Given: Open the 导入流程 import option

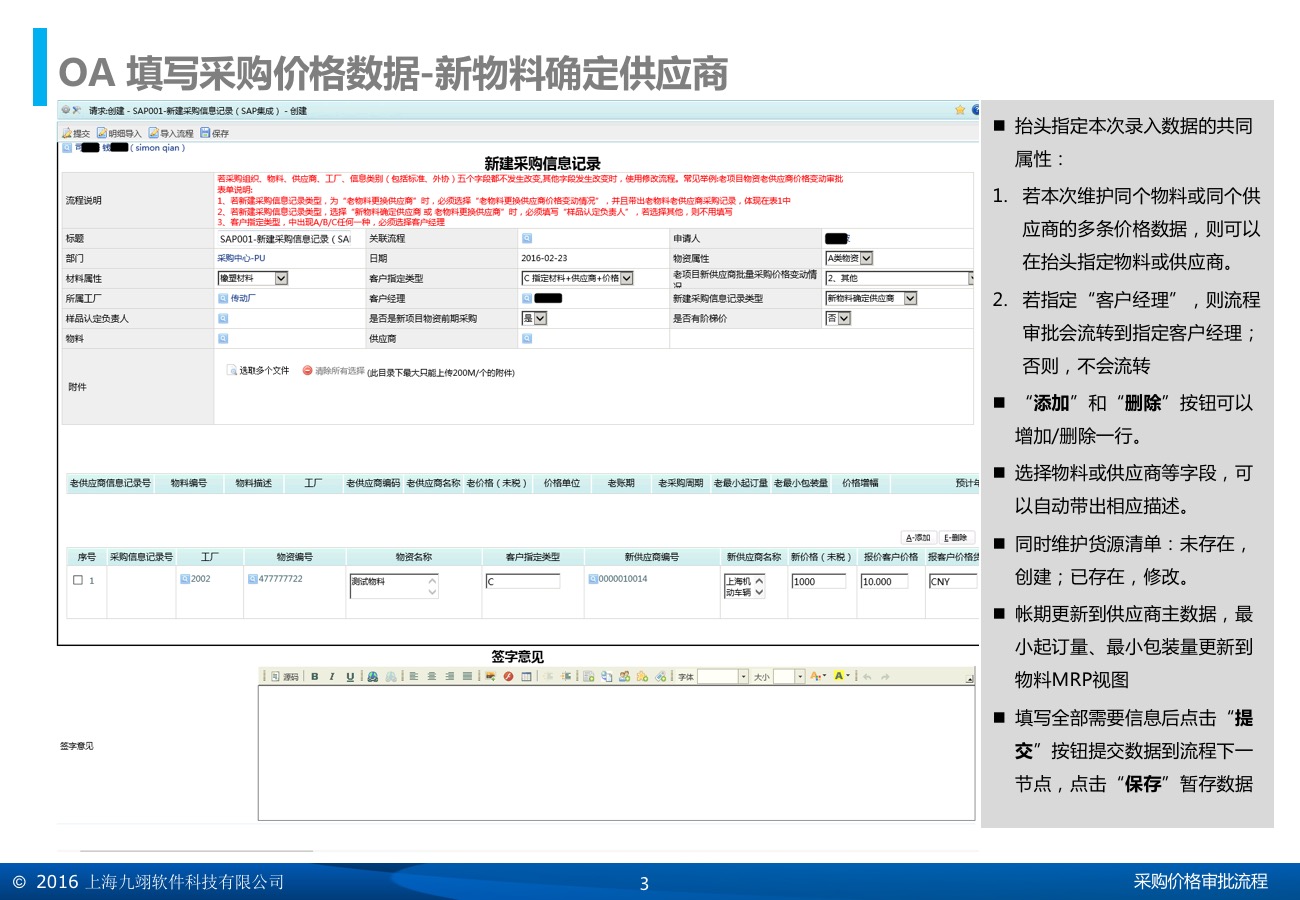Looking at the screenshot, I should (x=171, y=133).
